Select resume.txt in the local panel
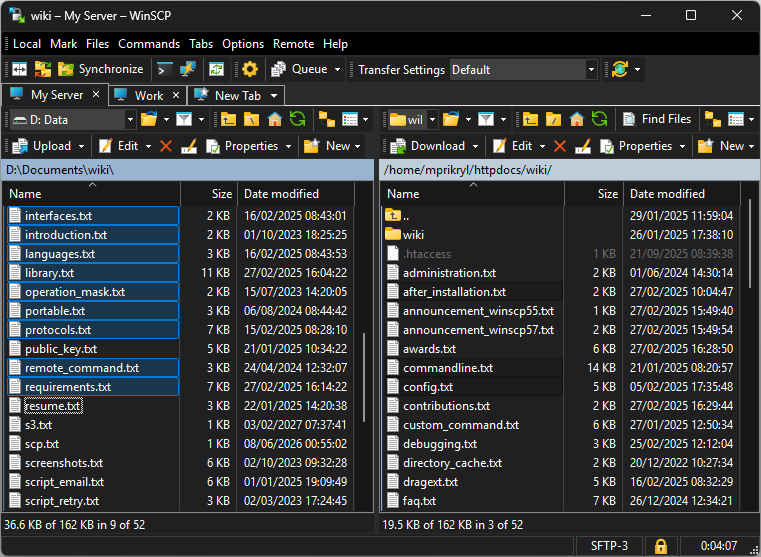Viewport: 761px width, 557px height. [53, 406]
